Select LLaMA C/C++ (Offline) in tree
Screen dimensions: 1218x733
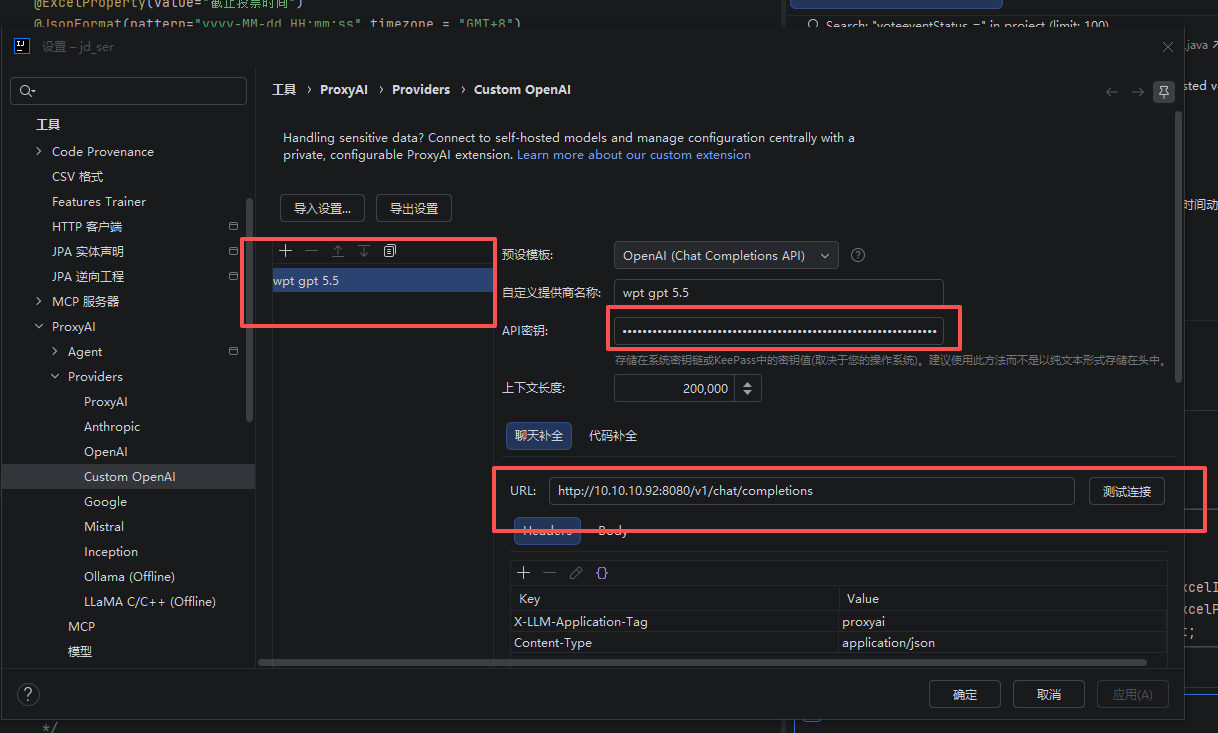click(x=150, y=601)
